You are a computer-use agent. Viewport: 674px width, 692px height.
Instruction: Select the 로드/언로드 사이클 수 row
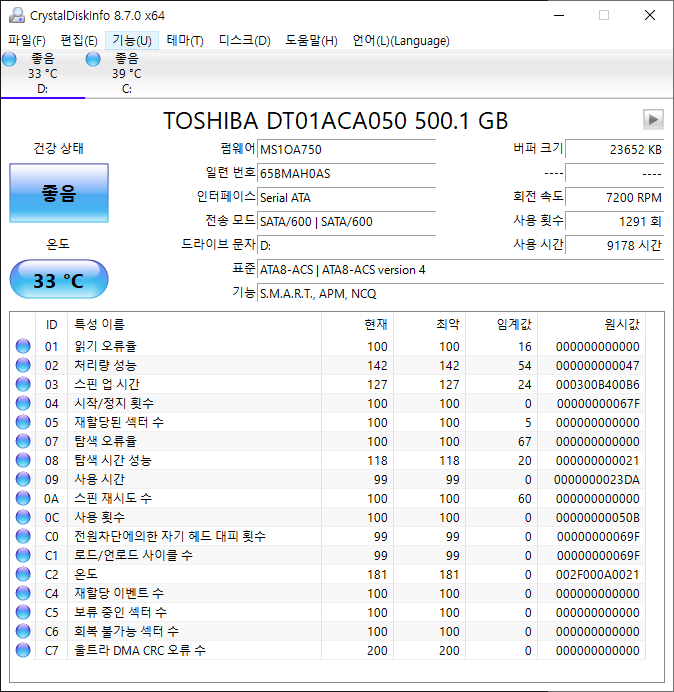(328, 555)
